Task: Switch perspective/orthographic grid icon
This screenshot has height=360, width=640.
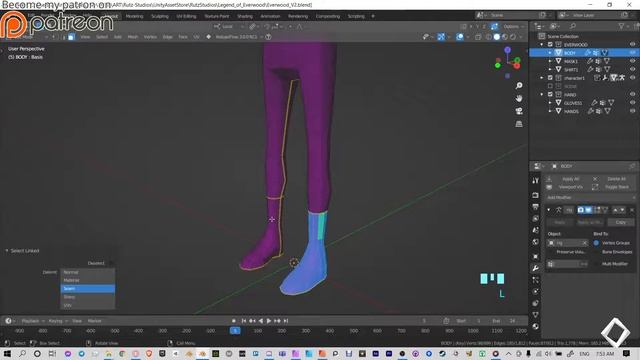Action: point(519,124)
